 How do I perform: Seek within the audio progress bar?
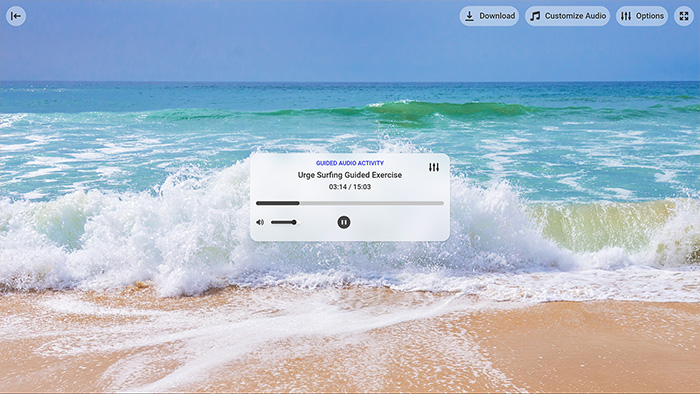[350, 203]
